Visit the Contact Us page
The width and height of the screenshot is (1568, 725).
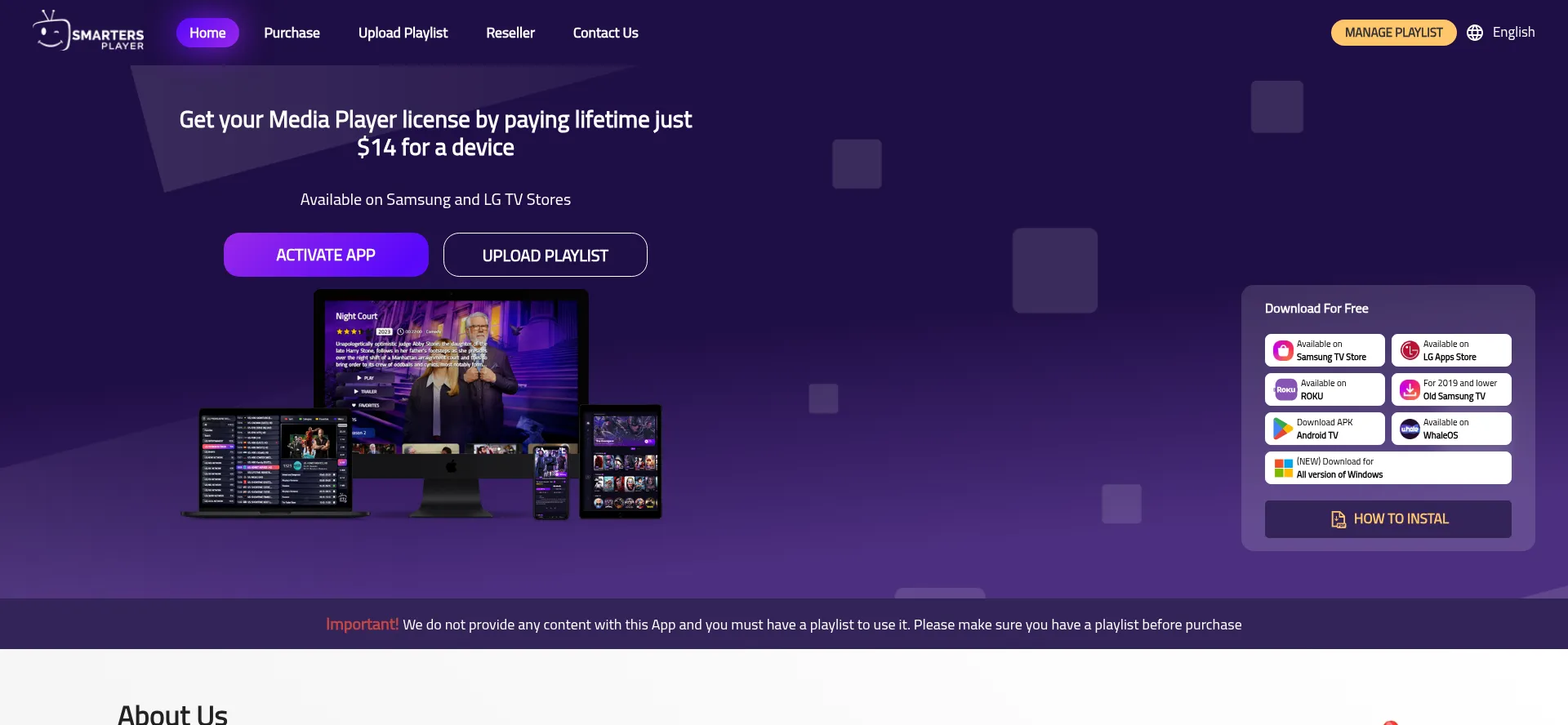[605, 33]
